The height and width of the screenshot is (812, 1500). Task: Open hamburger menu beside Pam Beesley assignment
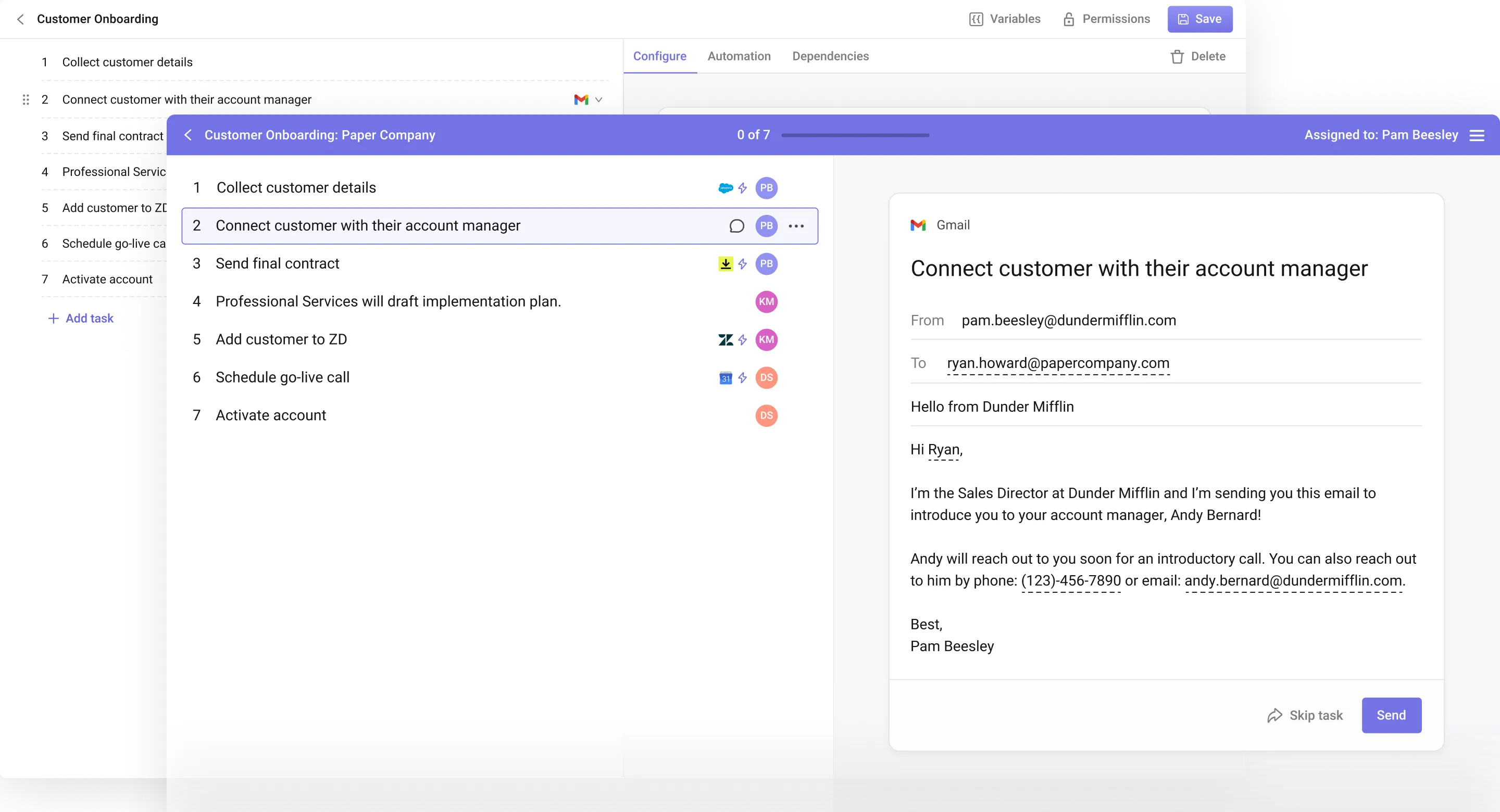[1477, 135]
